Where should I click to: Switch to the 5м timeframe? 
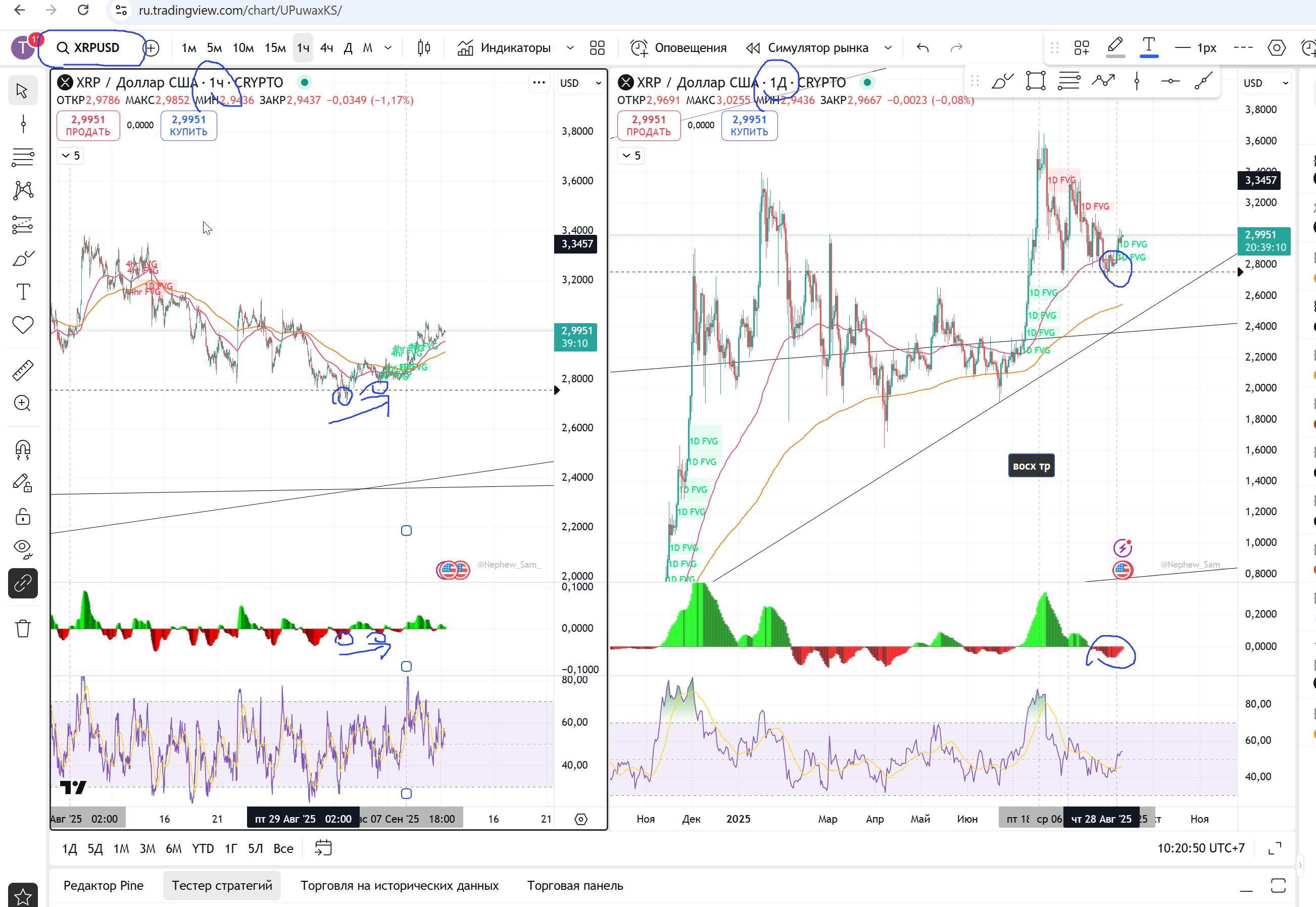[x=214, y=48]
